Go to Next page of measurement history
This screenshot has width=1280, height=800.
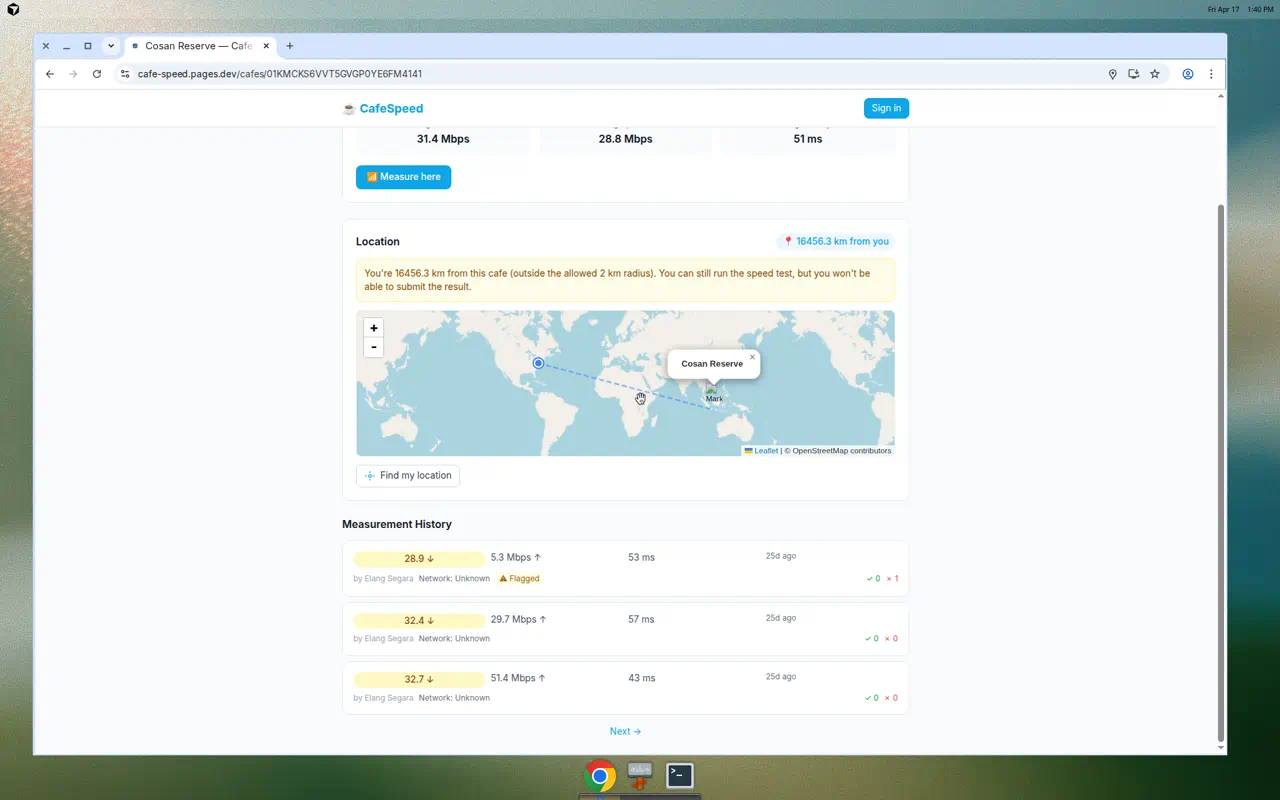point(625,731)
